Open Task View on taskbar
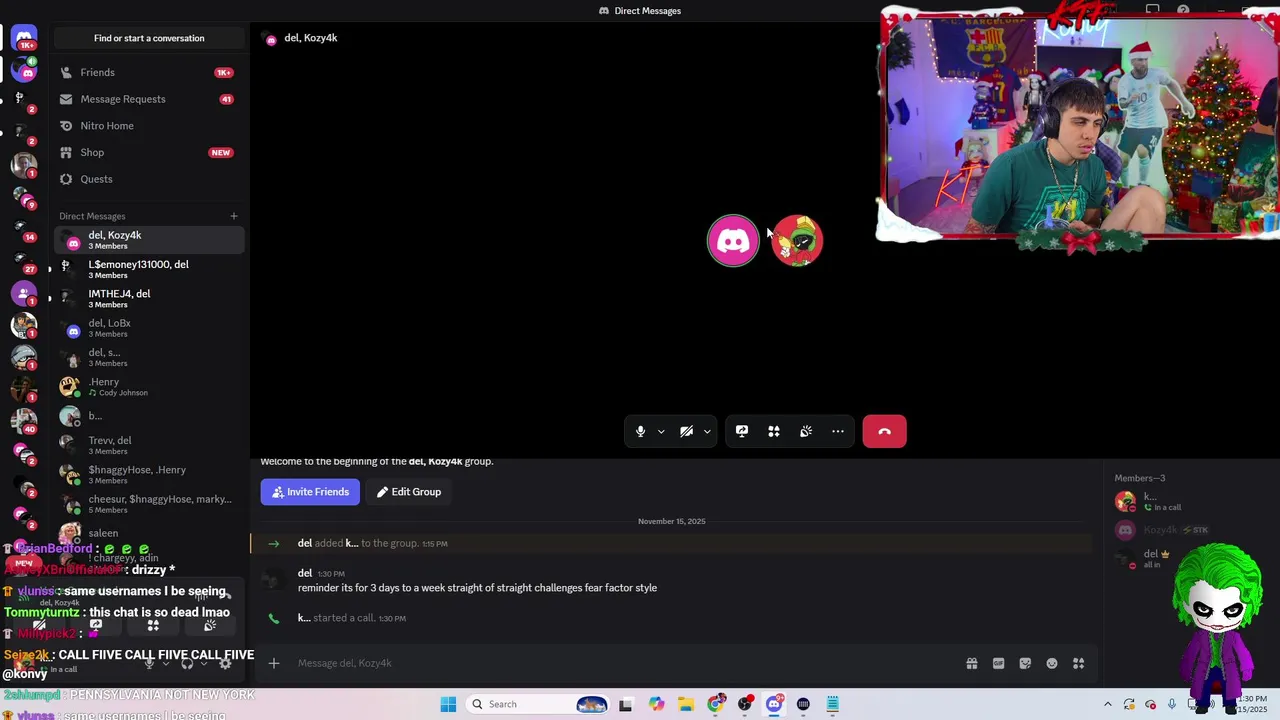The width and height of the screenshot is (1280, 720). tap(625, 704)
